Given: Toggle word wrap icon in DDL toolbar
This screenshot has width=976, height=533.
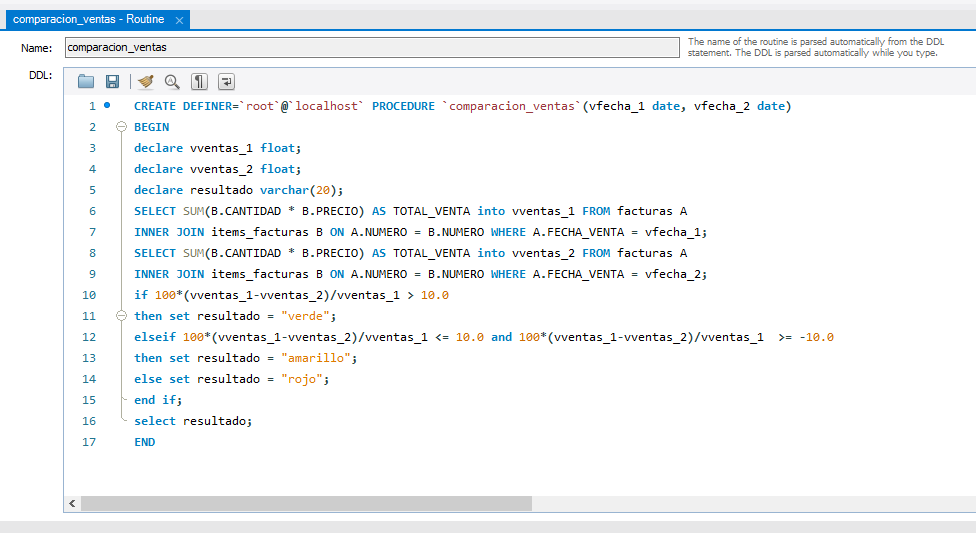Looking at the screenshot, I should point(226,82).
